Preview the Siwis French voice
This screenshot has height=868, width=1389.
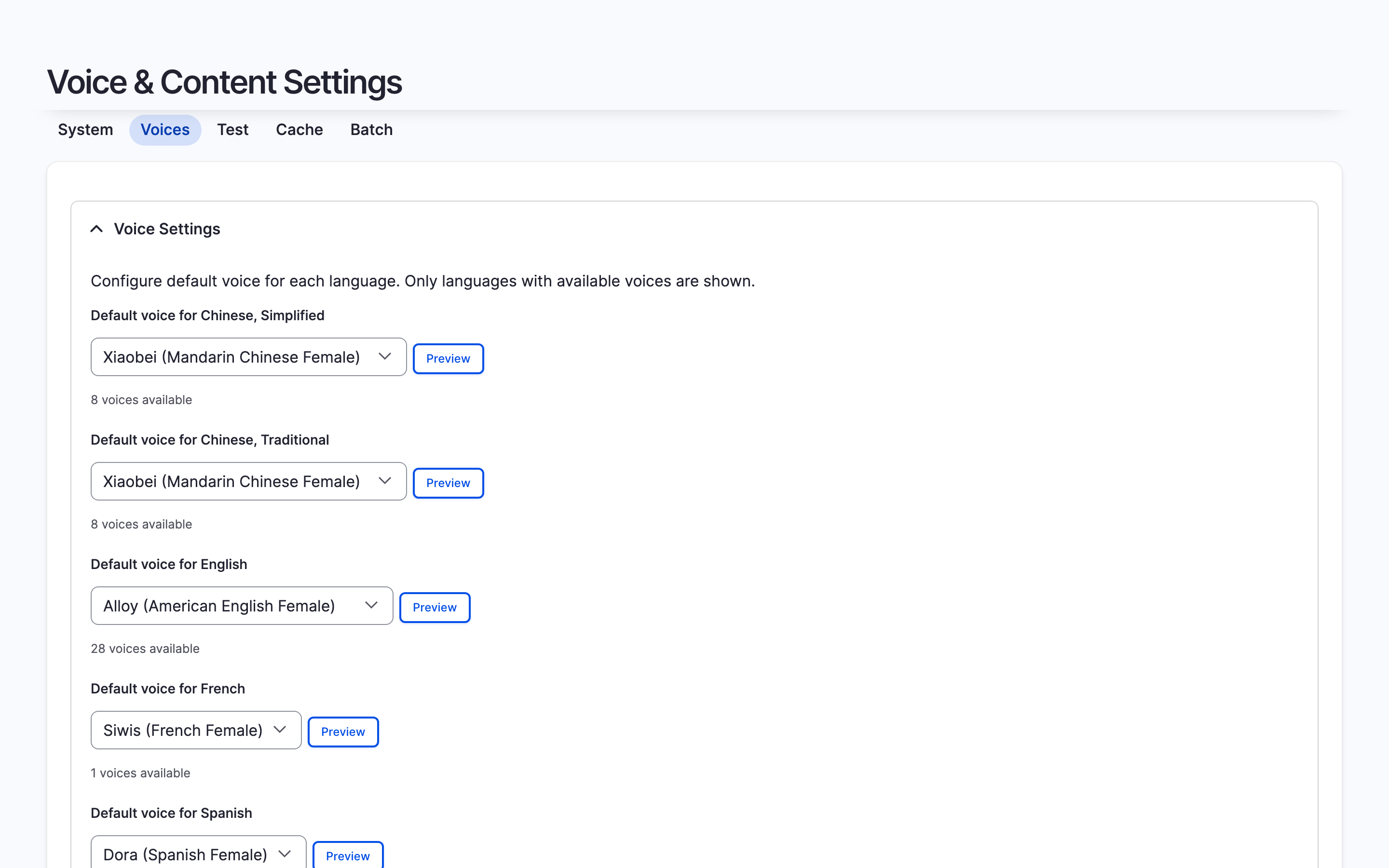coord(343,732)
